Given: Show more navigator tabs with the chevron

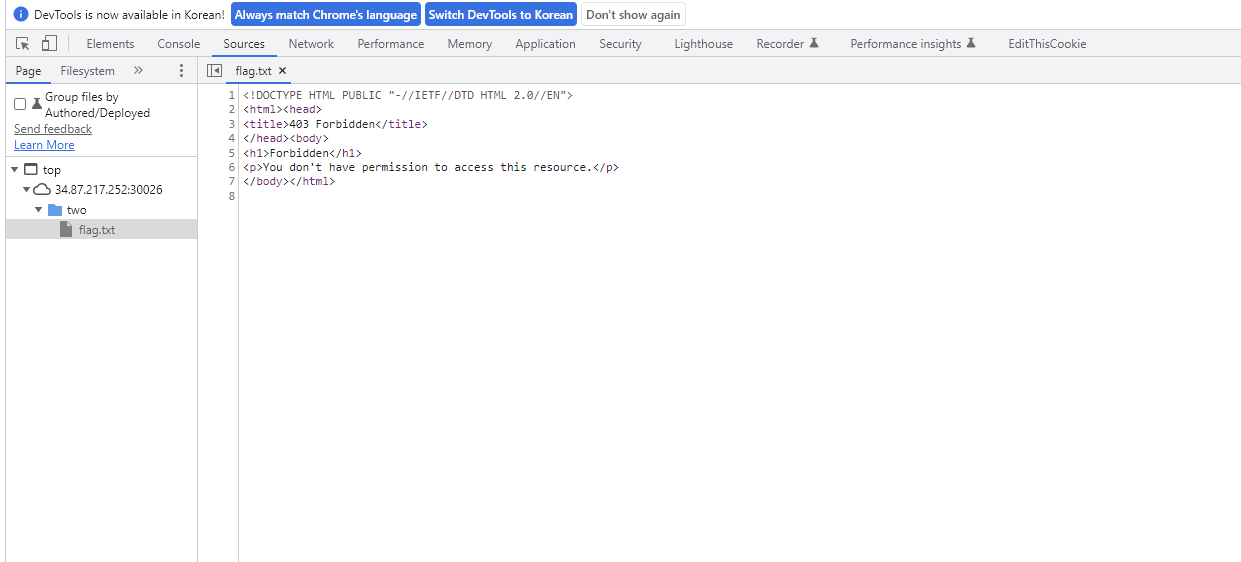Looking at the screenshot, I should coord(138,71).
